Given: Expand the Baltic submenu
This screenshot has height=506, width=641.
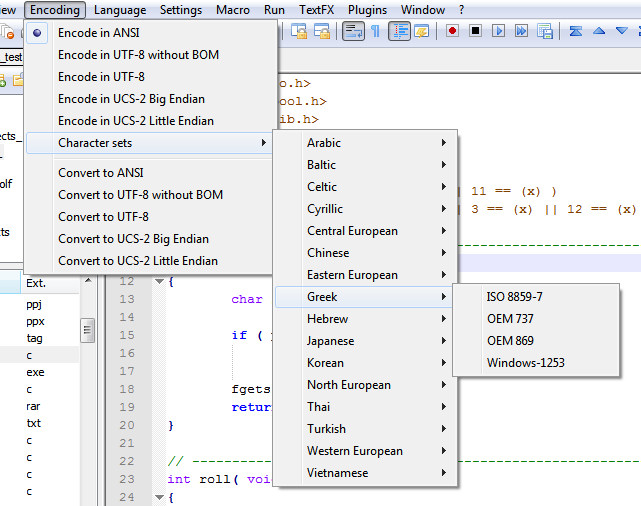Looking at the screenshot, I should coord(365,165).
